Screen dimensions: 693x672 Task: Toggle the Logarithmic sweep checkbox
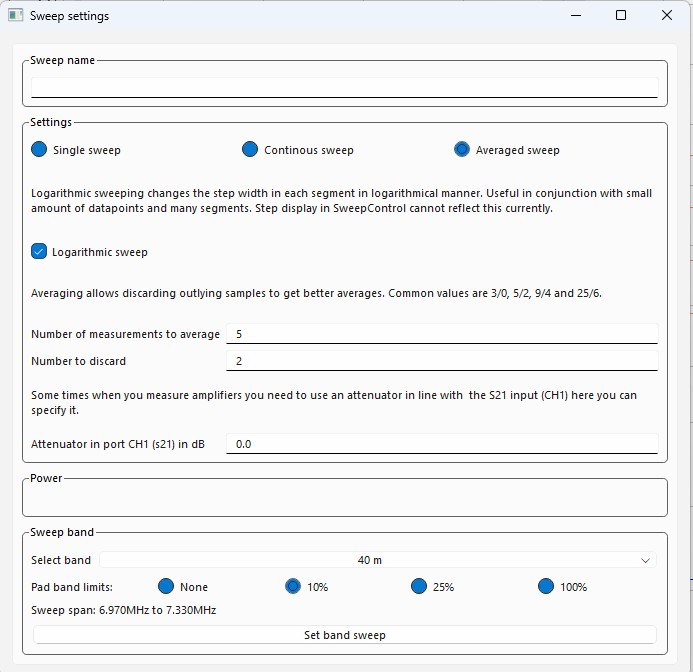(39, 252)
